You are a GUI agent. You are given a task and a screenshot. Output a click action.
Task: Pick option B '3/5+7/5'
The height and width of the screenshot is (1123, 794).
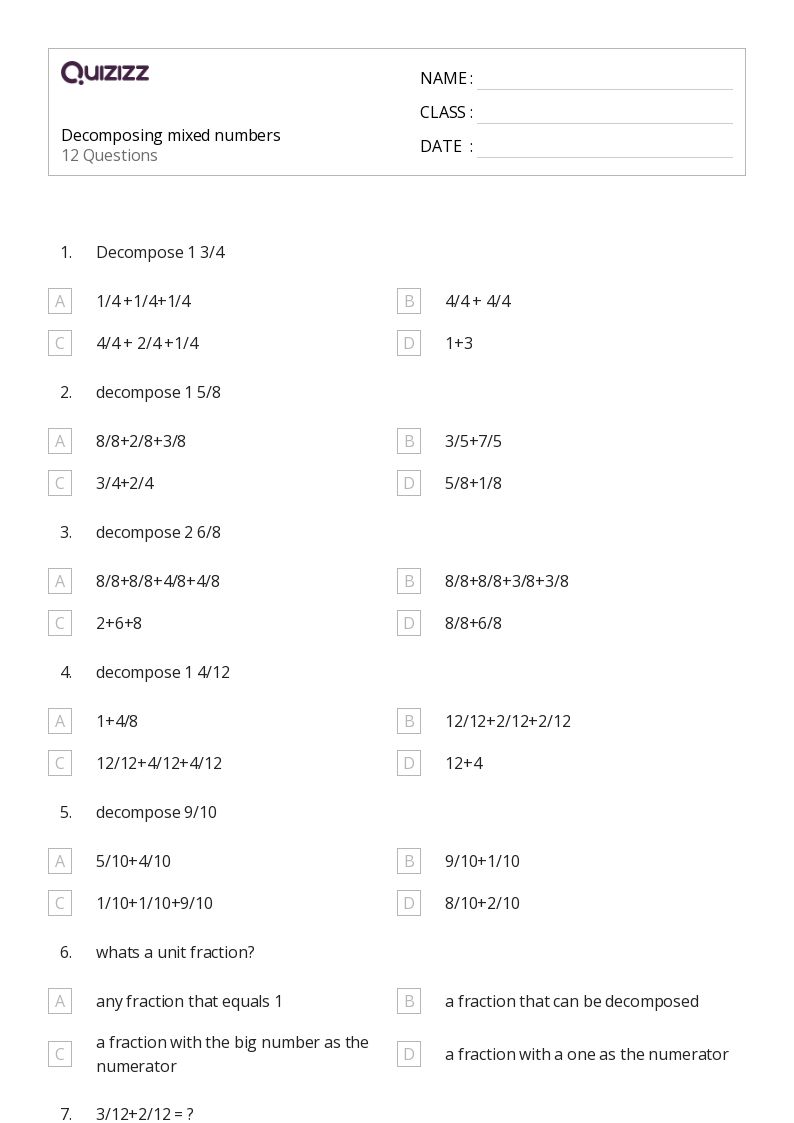tap(409, 441)
